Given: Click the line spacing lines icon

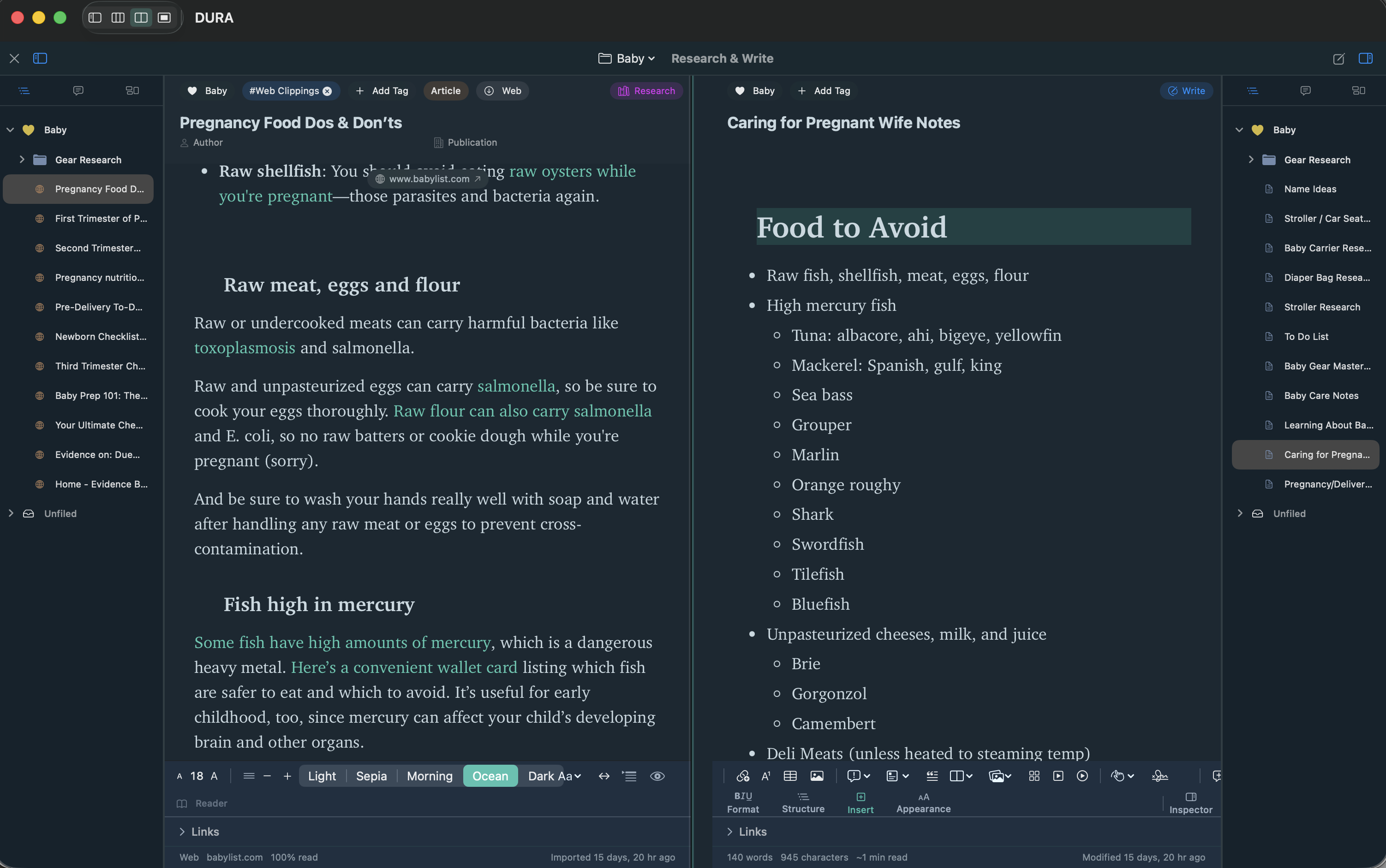Looking at the screenshot, I should 248,776.
